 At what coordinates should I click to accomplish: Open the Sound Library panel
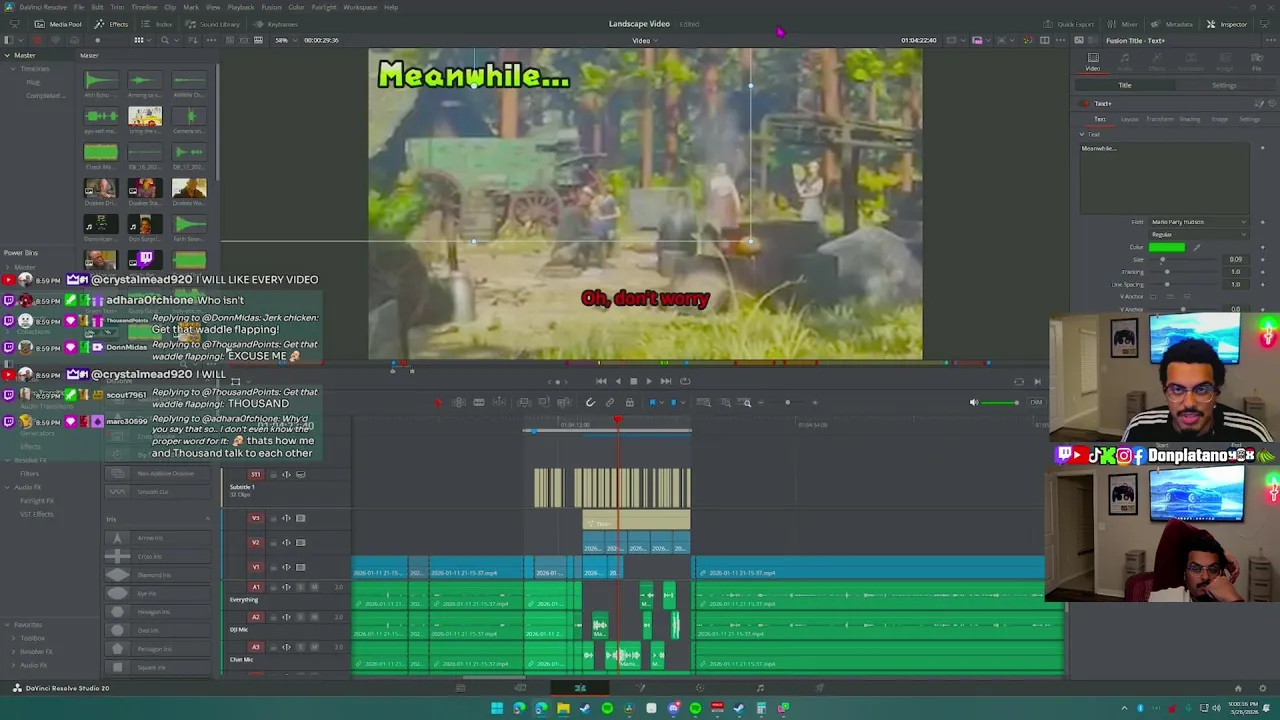214,24
